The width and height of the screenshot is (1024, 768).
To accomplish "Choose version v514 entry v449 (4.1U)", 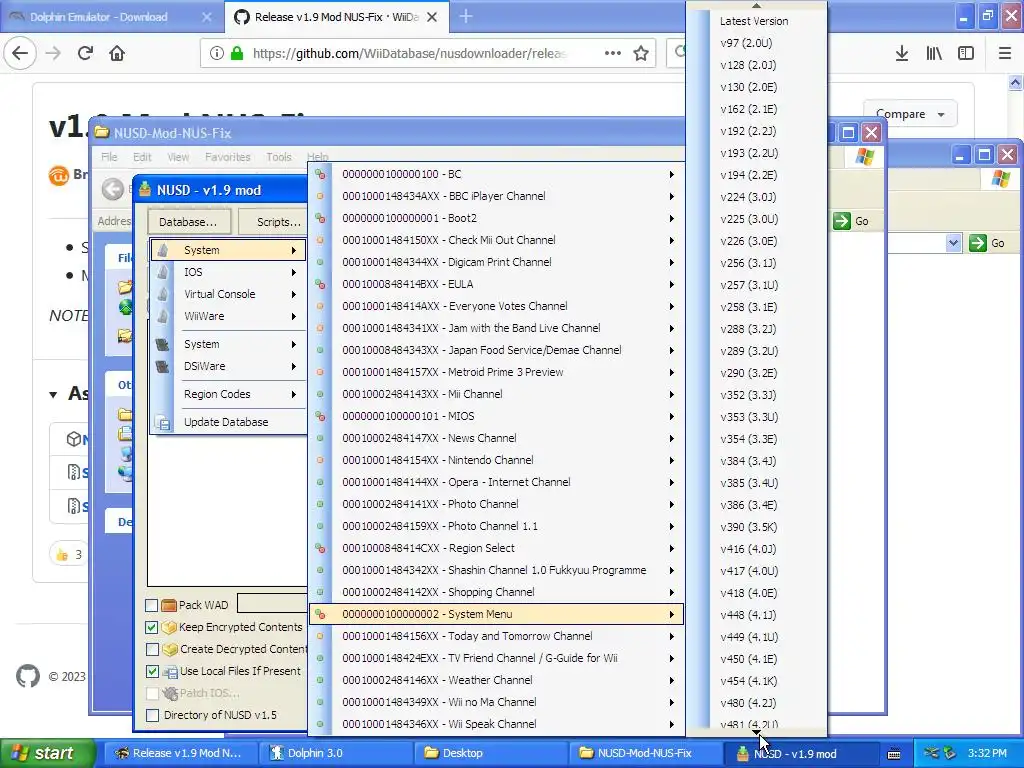I will (x=749, y=637).
